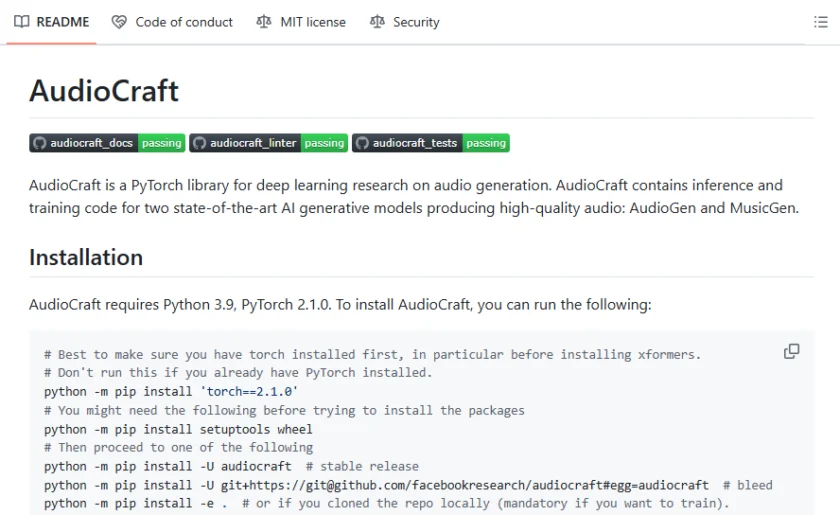Click 'AudioGen and MusicGen' in the description

tap(713, 208)
